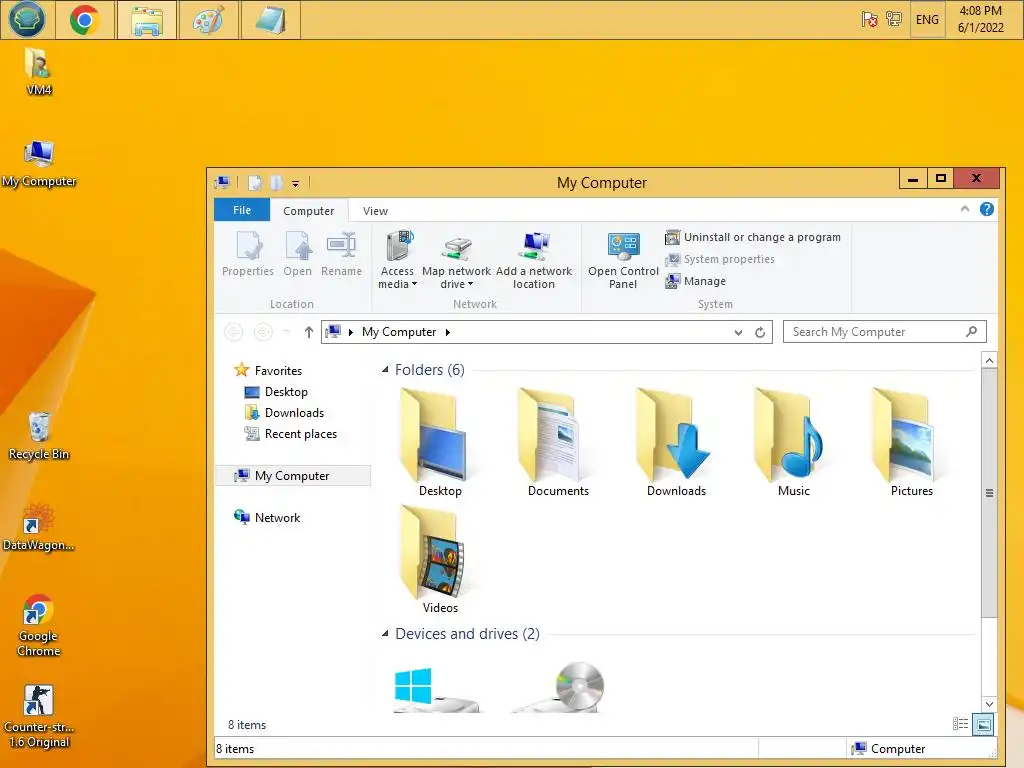Switch to details view icon
This screenshot has height=768, width=1024.
[x=961, y=724]
